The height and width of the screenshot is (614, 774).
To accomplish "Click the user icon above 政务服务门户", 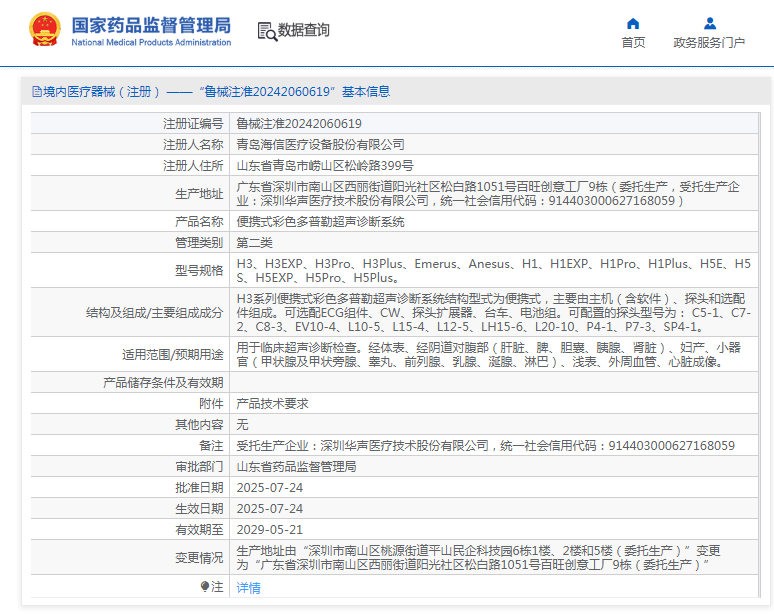I will [709, 23].
